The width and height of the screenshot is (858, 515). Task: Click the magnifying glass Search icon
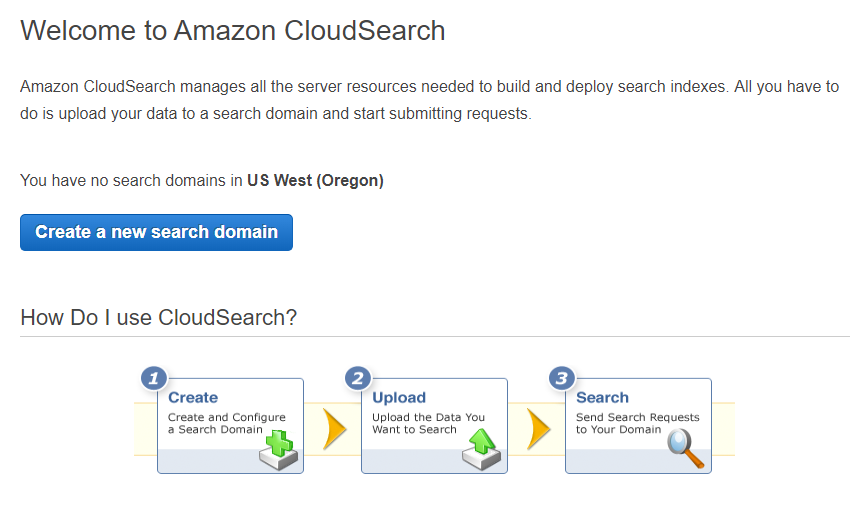tap(686, 449)
